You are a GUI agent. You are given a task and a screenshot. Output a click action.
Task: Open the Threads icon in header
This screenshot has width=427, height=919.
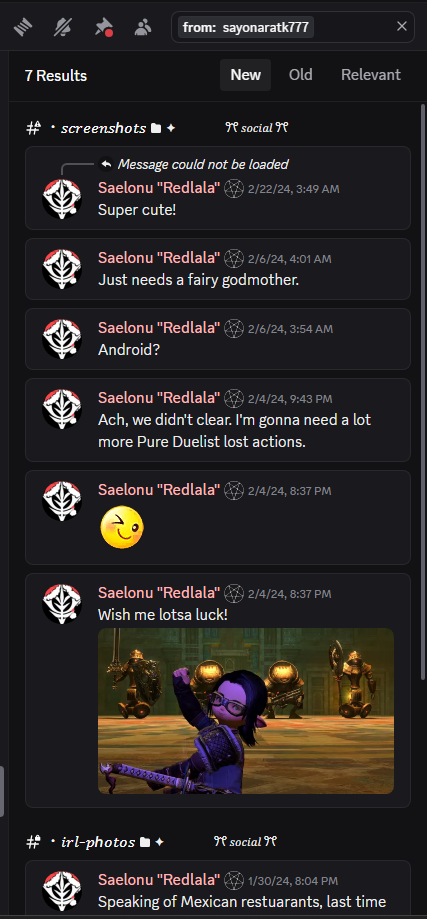[23, 28]
